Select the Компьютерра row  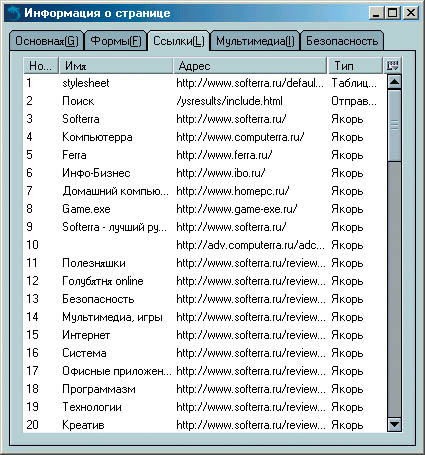tap(205, 137)
